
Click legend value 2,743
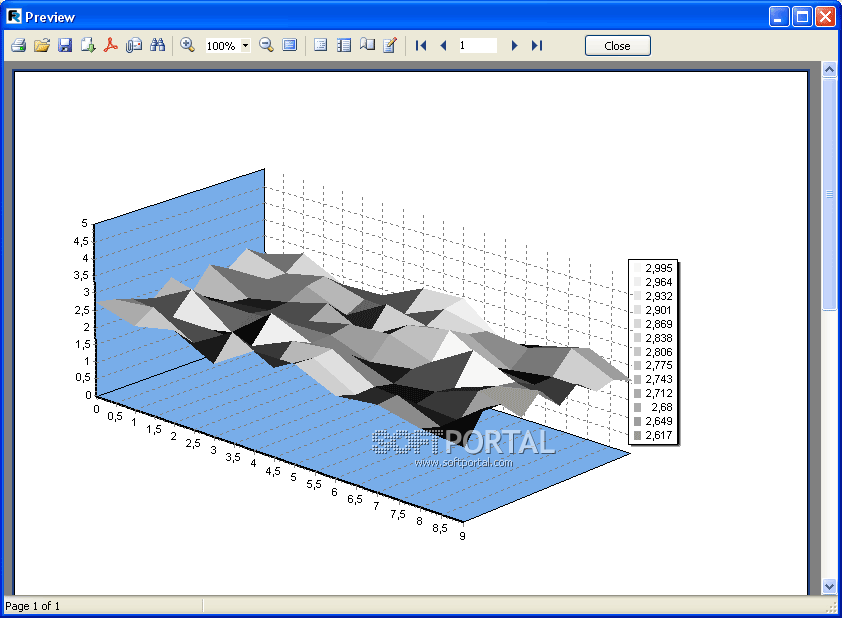659,379
